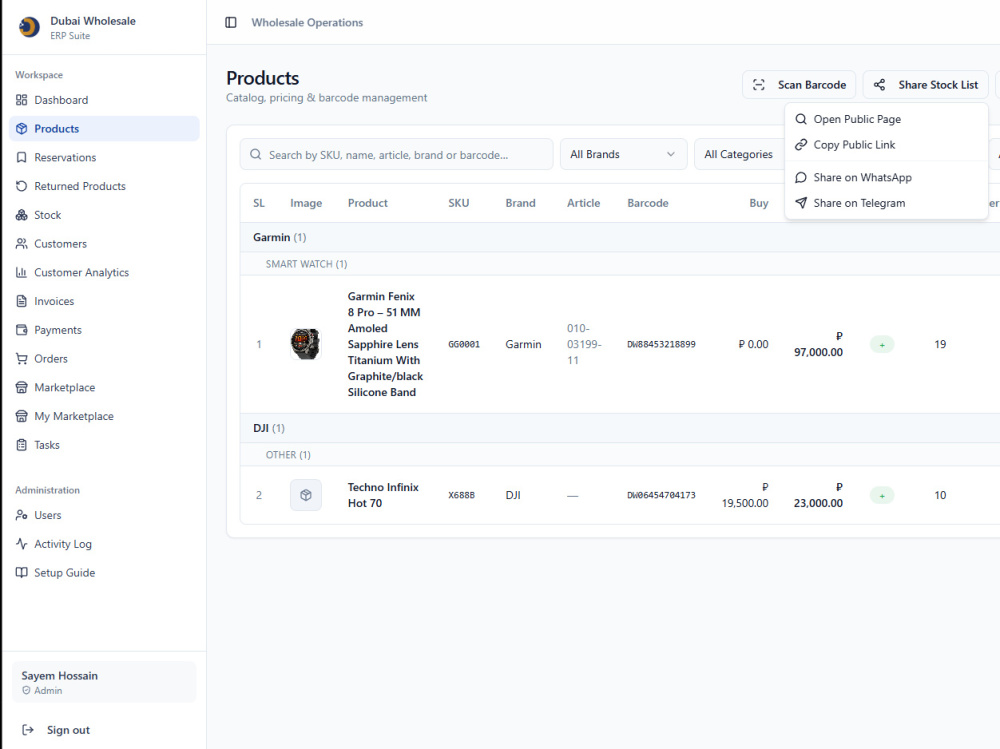Click the Marketplace store icon
1000x749 pixels.
[x=22, y=387]
